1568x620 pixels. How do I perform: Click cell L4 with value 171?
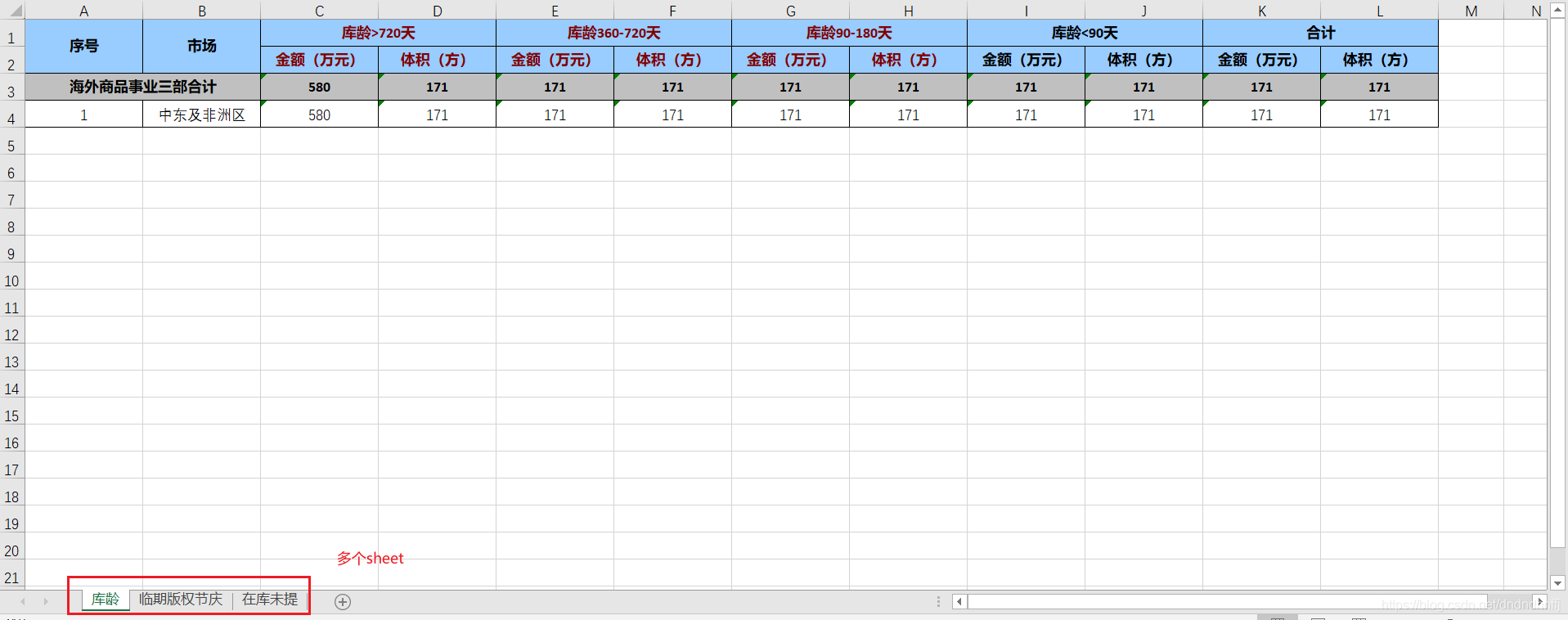pyautogui.click(x=1380, y=115)
